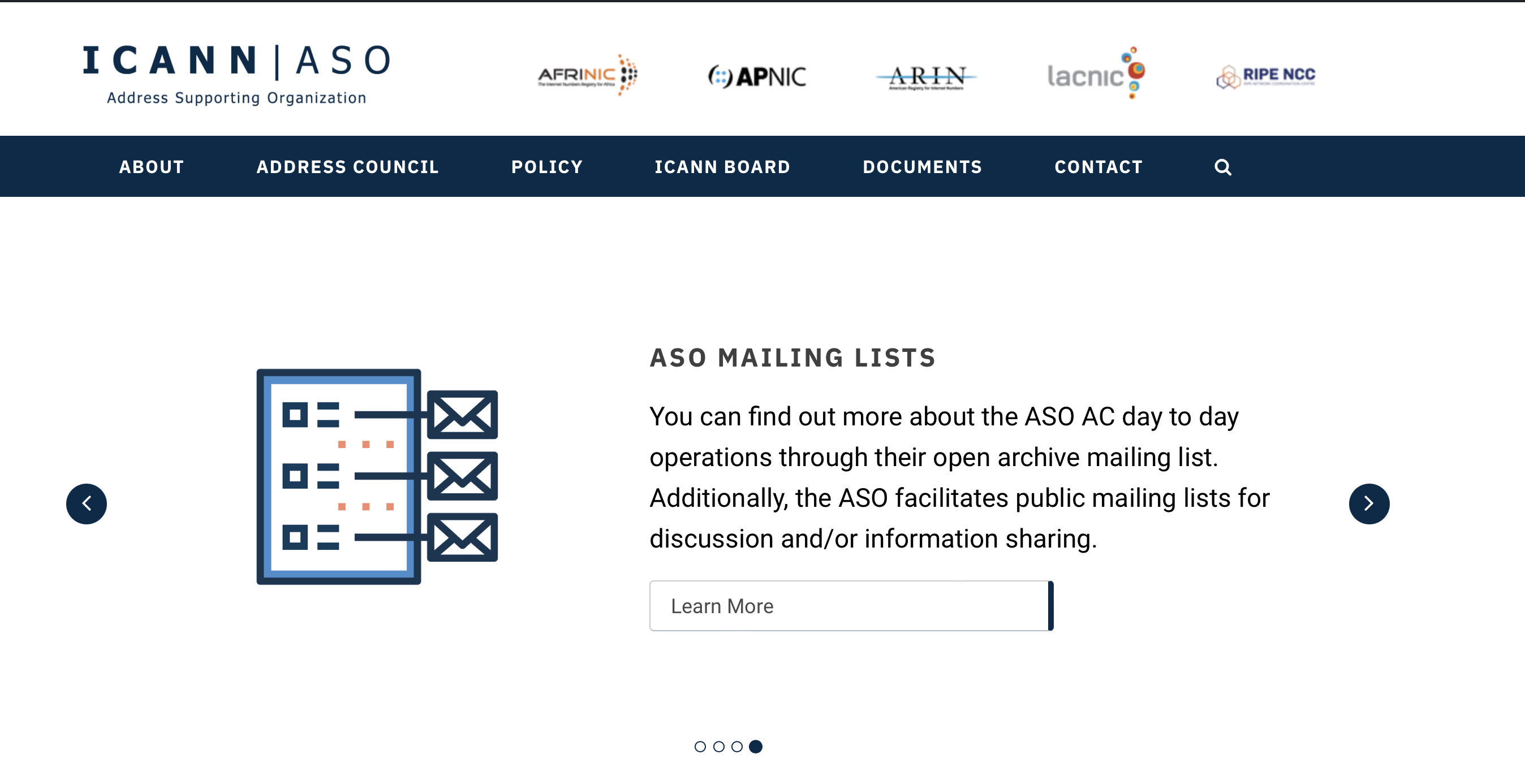Open the Address Council menu

click(x=347, y=167)
